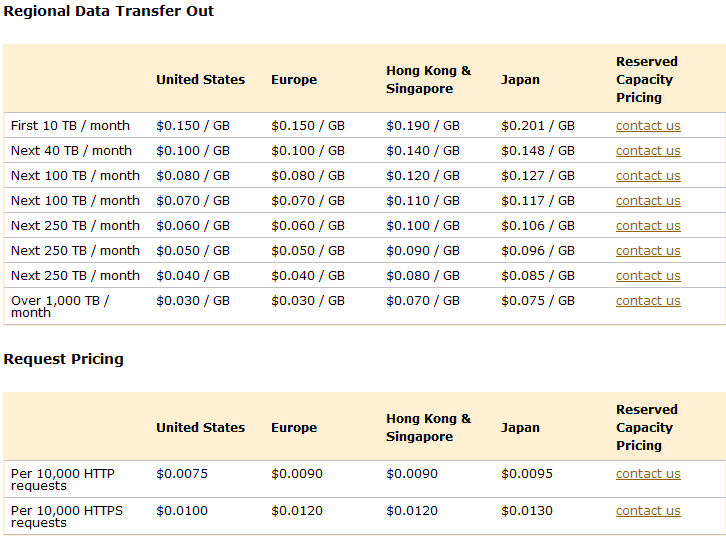Click the $0.201 / GB Japan price cell
The height and width of the screenshot is (537, 726).
point(538,125)
